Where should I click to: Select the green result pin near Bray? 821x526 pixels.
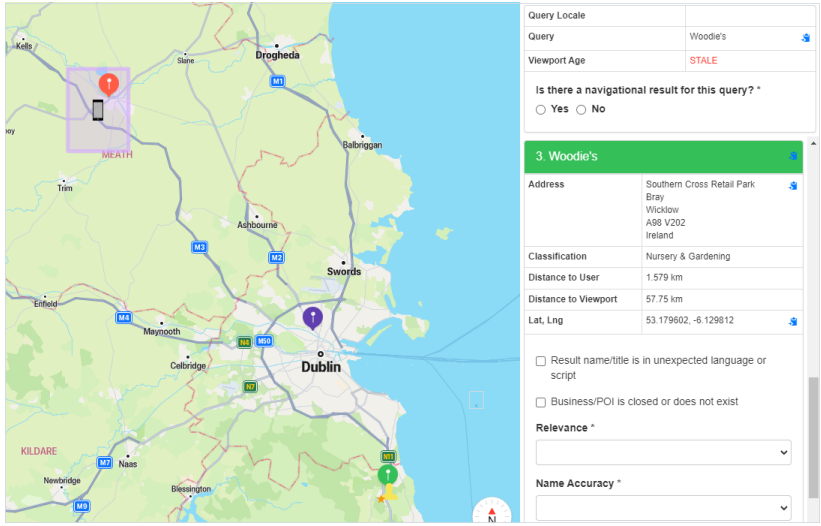(387, 476)
